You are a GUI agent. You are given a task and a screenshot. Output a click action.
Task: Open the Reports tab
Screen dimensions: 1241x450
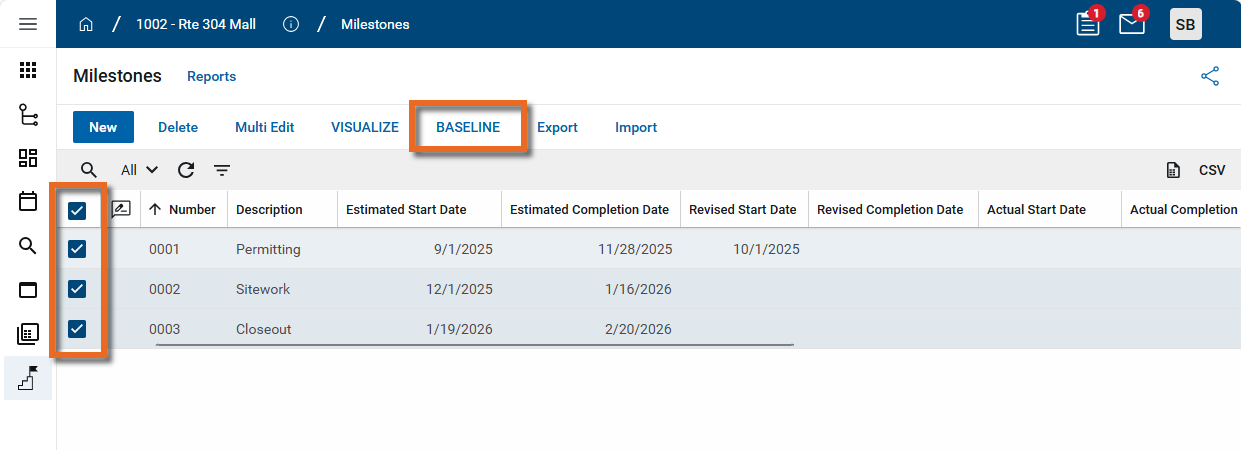coord(211,76)
